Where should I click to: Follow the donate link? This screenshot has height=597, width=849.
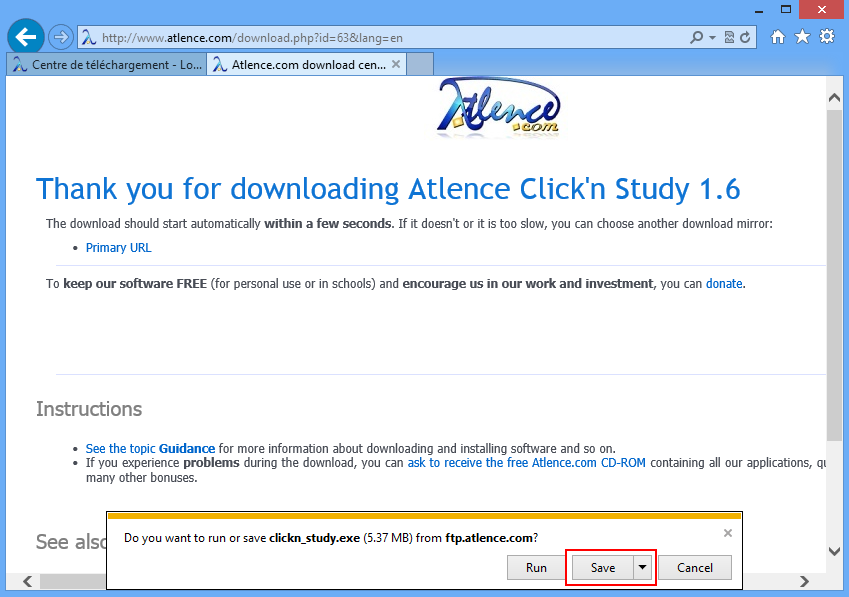point(724,284)
